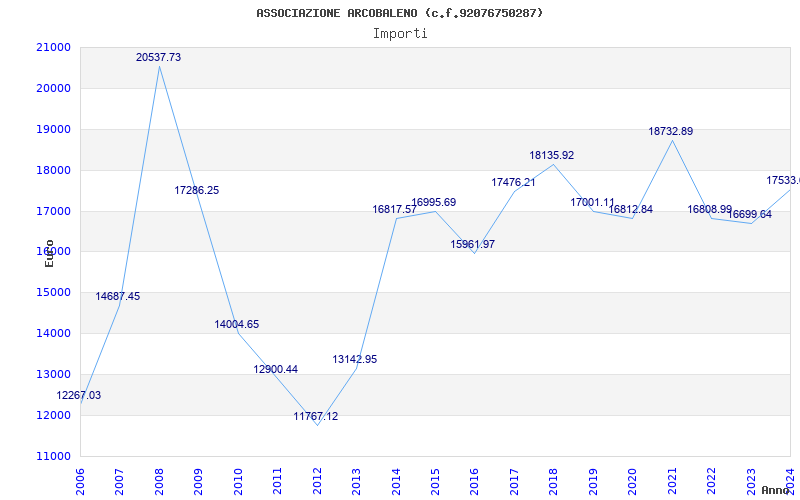Viewport: 800px width, 500px height.
Task: Select data label 16808.99
Action: tap(710, 209)
